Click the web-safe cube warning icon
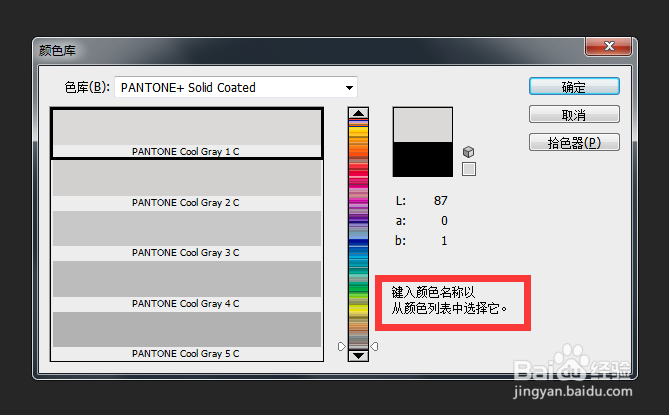The height and width of the screenshot is (415, 669). [x=468, y=152]
